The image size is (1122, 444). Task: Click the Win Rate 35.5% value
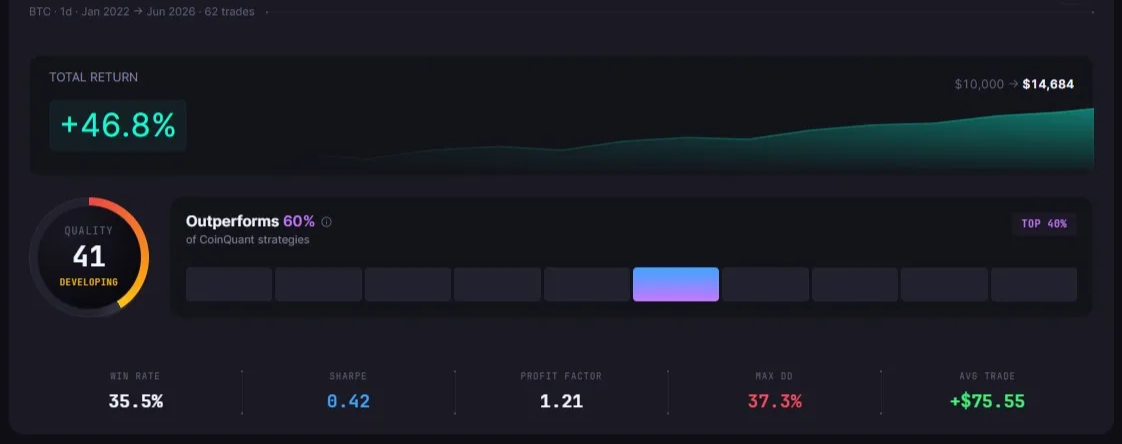[x=135, y=401]
